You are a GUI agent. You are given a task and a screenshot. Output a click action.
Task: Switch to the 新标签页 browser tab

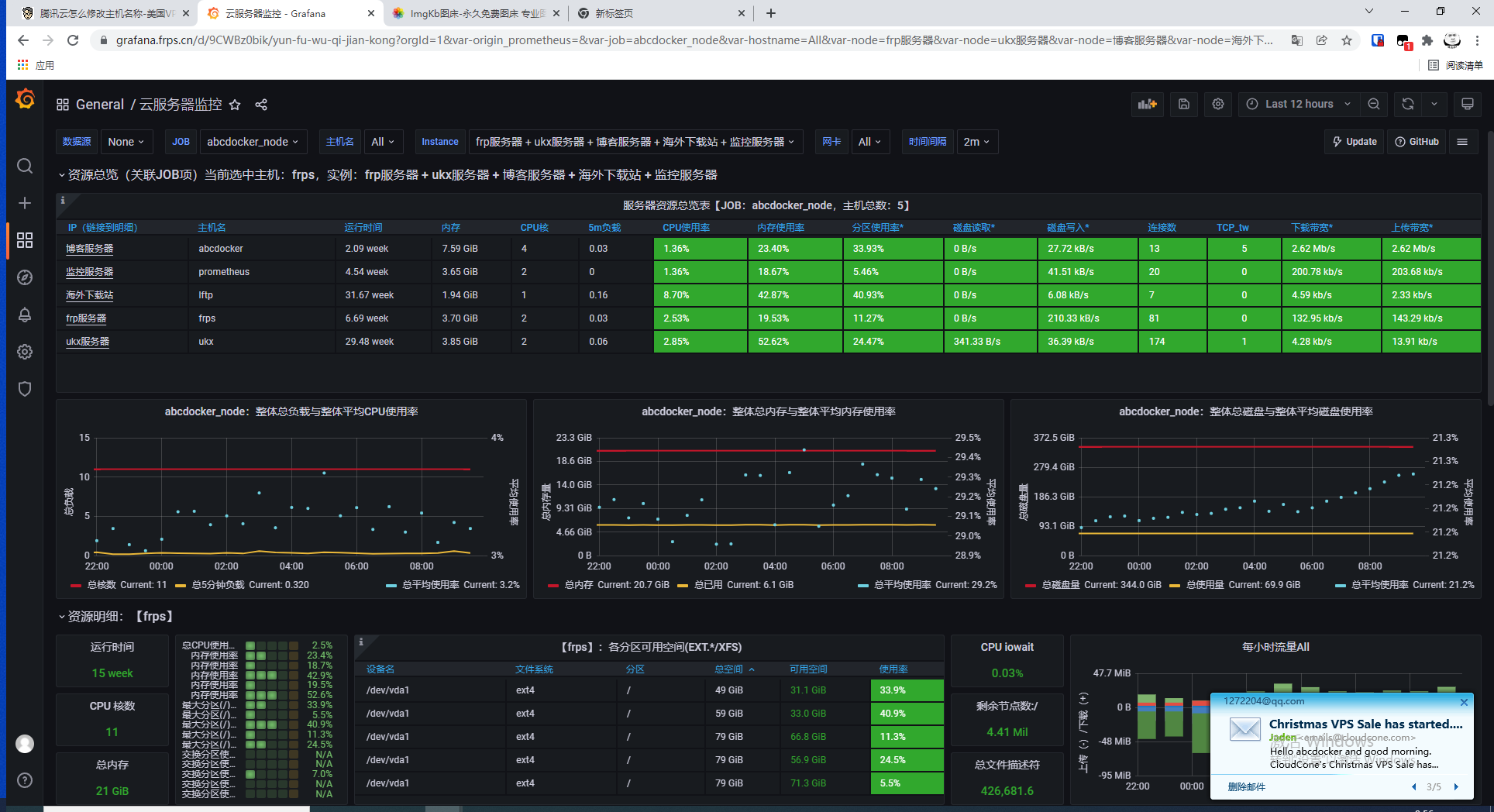(659, 13)
